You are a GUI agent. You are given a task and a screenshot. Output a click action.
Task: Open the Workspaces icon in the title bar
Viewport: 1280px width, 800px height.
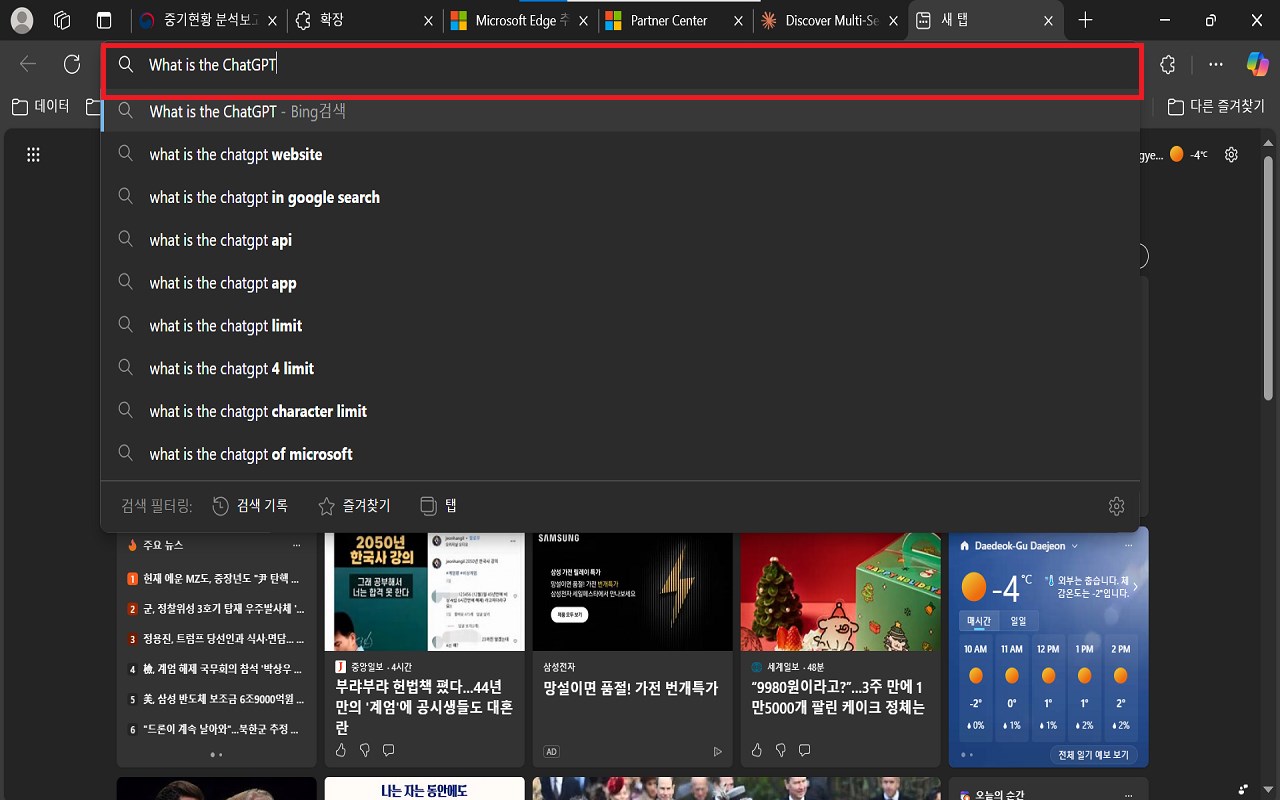point(62,20)
